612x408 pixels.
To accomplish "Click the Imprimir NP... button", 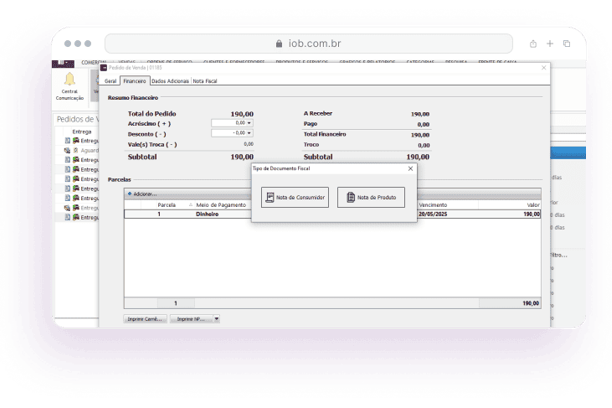I will tap(191, 319).
